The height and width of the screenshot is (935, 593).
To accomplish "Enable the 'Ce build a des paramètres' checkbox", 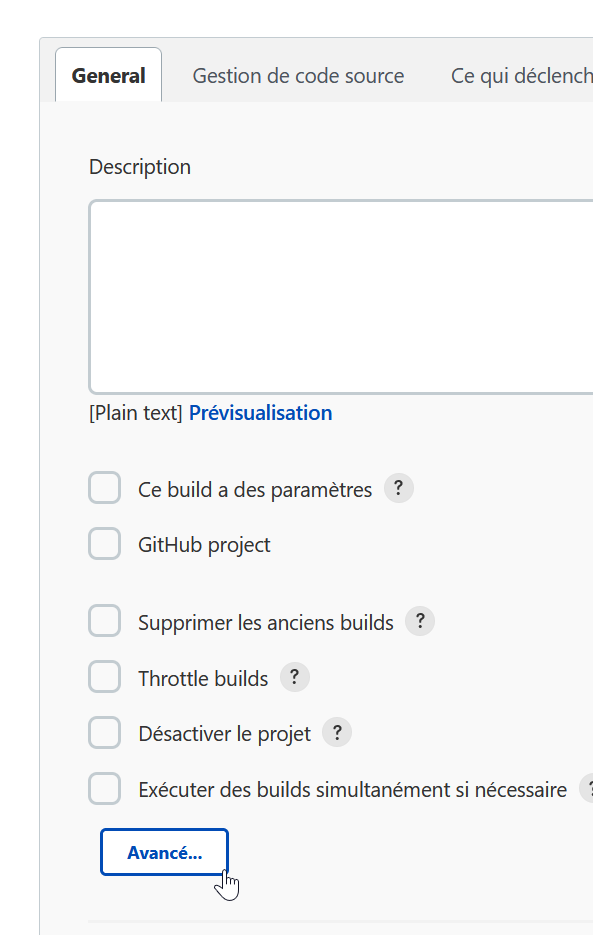I will 104,488.
